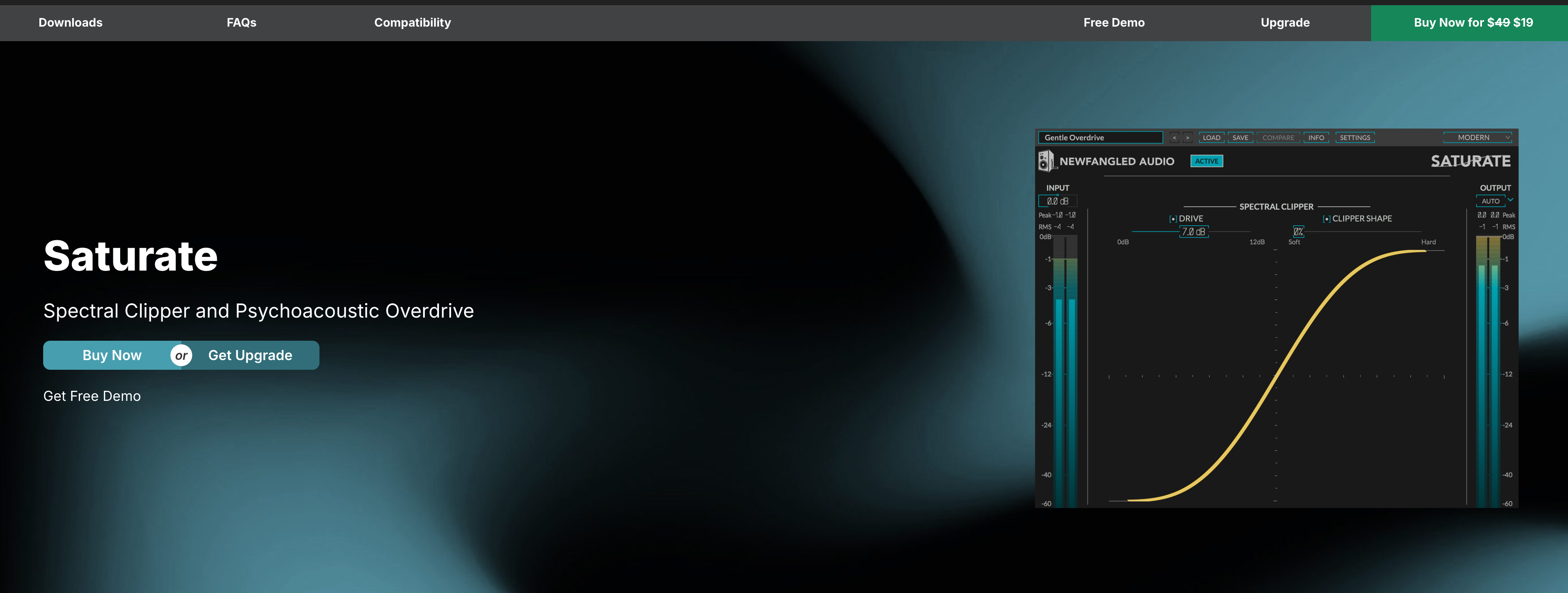Click the input level meter bars

click(1065, 371)
